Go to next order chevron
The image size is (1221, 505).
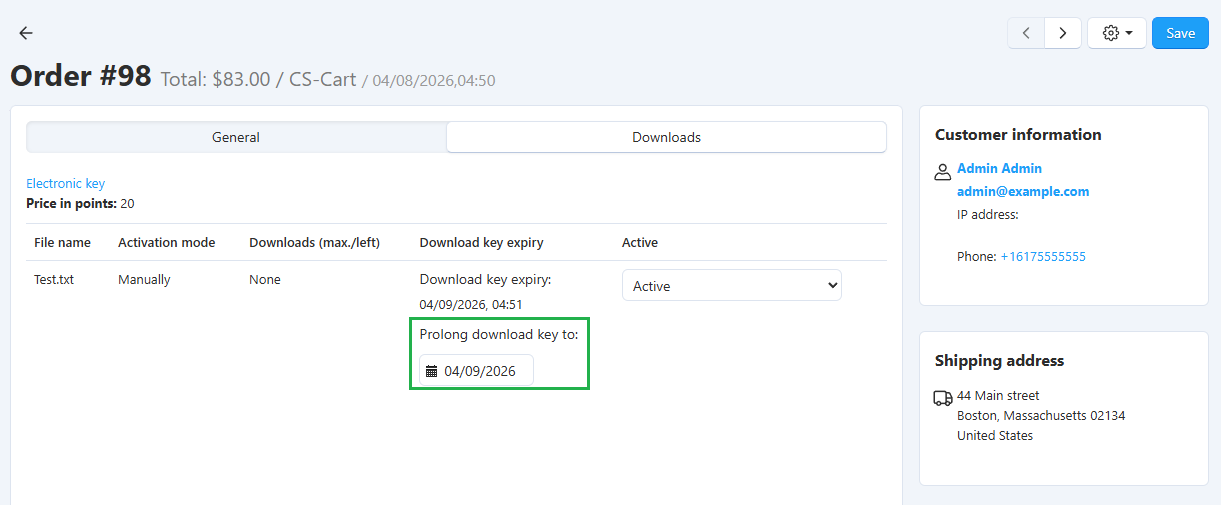point(1063,33)
